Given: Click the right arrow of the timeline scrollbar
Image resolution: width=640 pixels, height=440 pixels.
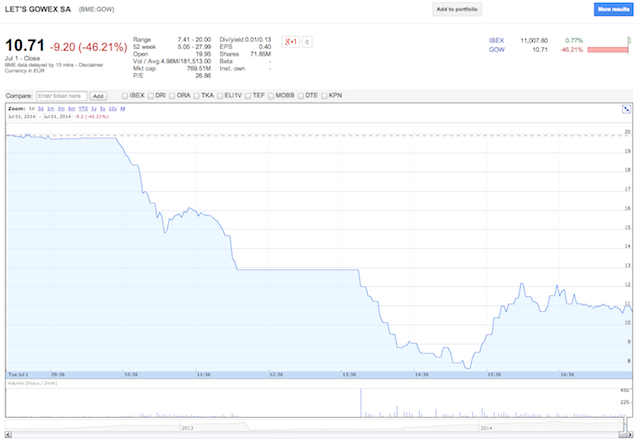Looking at the screenshot, I should [629, 435].
